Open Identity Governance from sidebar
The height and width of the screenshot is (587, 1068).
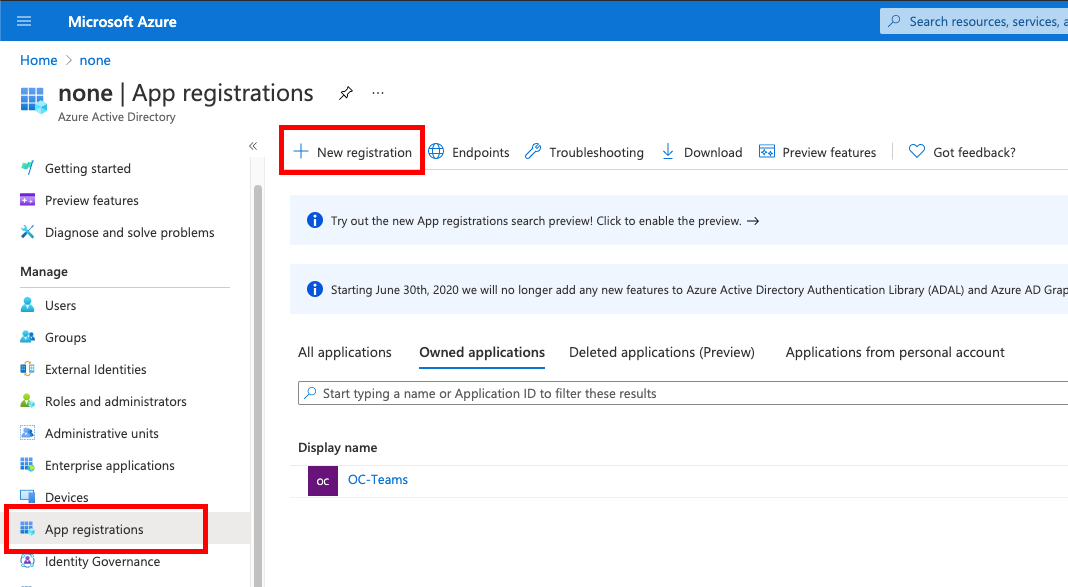[26, 561]
